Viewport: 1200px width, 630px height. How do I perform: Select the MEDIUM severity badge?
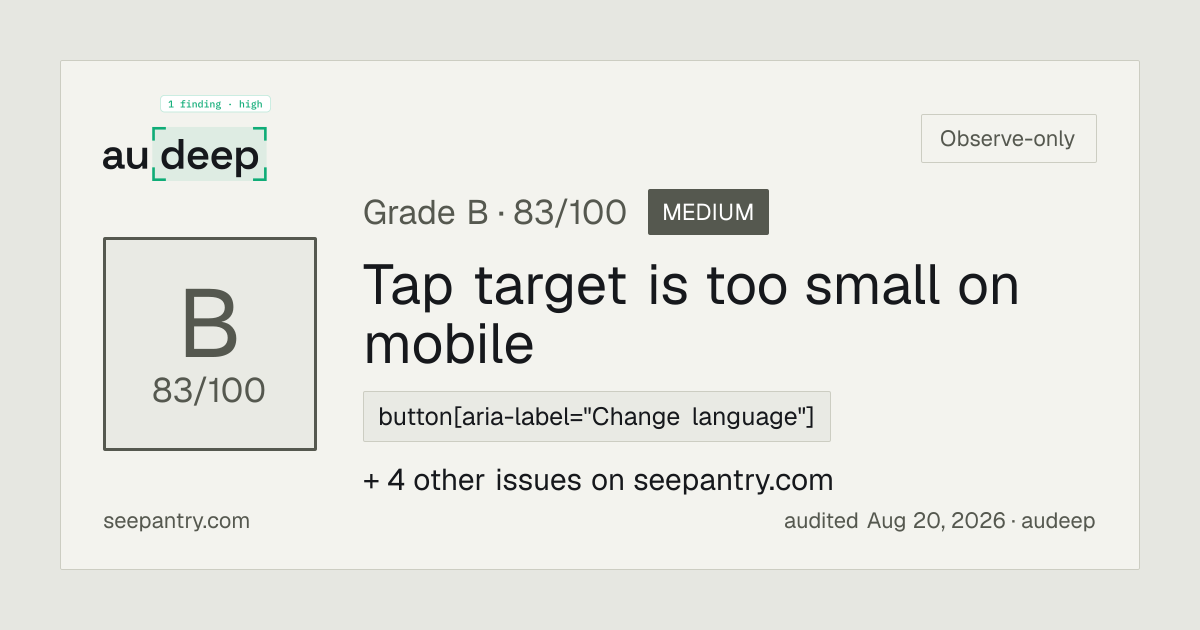pos(708,212)
